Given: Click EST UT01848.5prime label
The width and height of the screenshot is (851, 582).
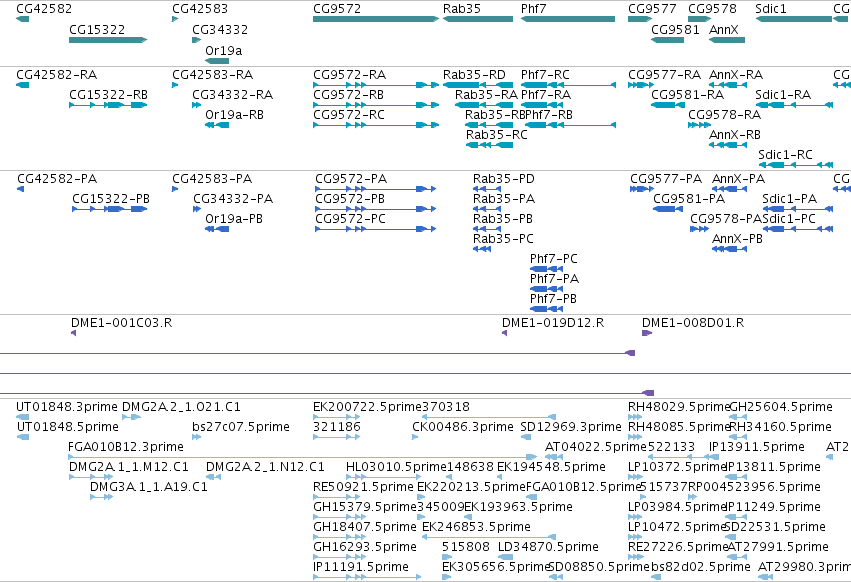Looking at the screenshot, I should point(68,427).
